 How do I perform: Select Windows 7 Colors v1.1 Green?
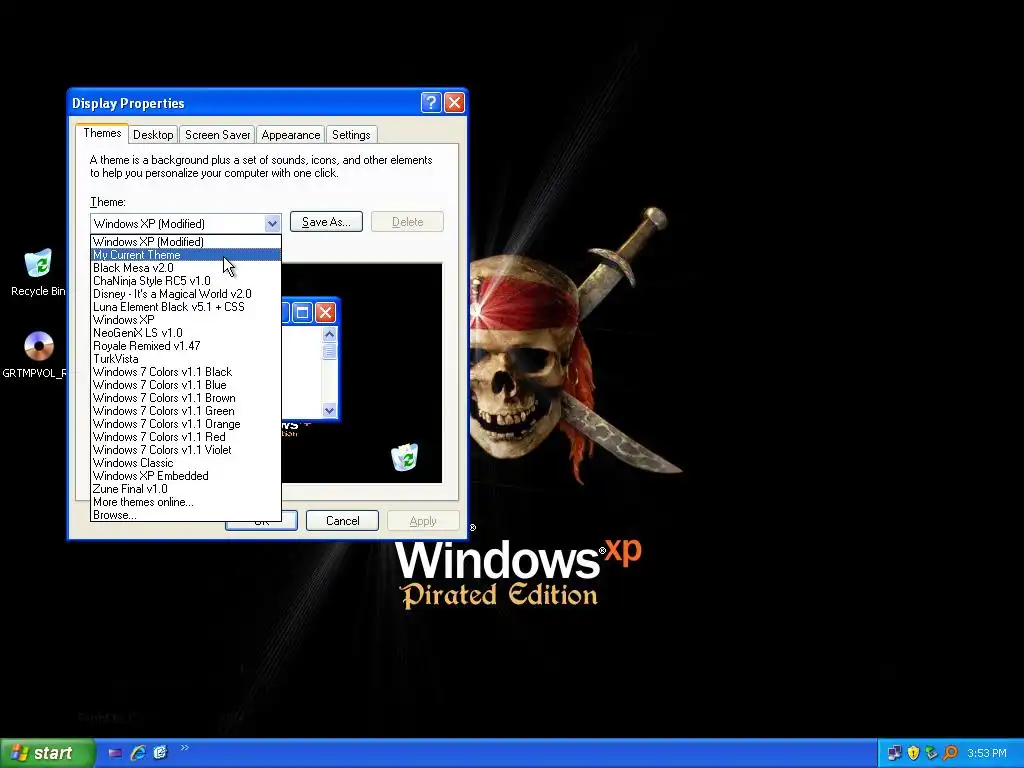185,411
